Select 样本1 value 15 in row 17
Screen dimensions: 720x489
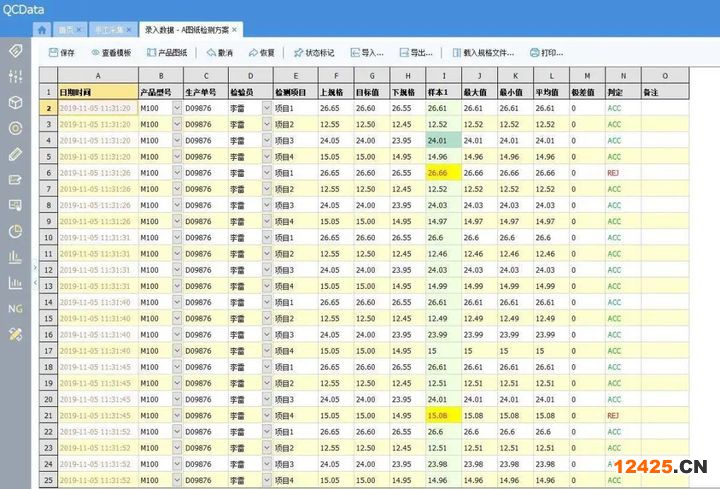tap(444, 351)
